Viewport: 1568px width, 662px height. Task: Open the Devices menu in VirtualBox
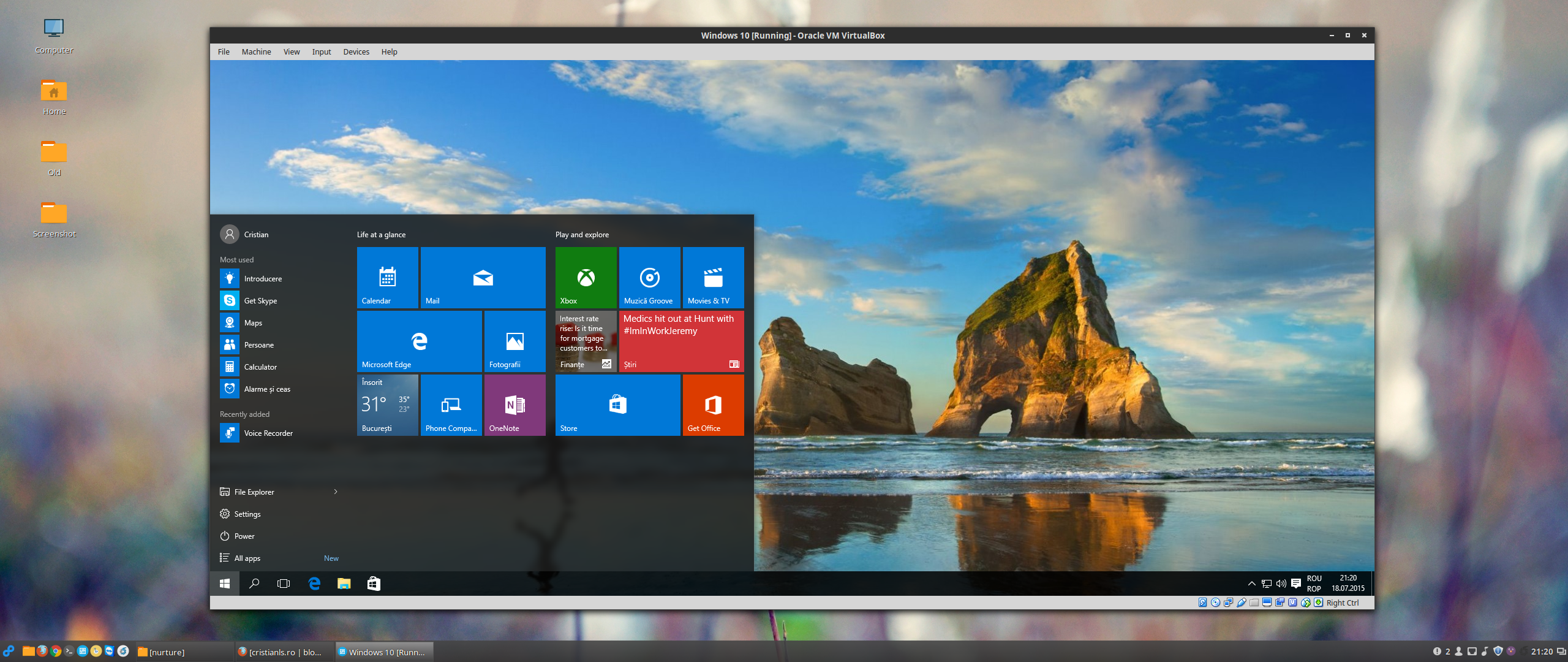click(x=356, y=52)
